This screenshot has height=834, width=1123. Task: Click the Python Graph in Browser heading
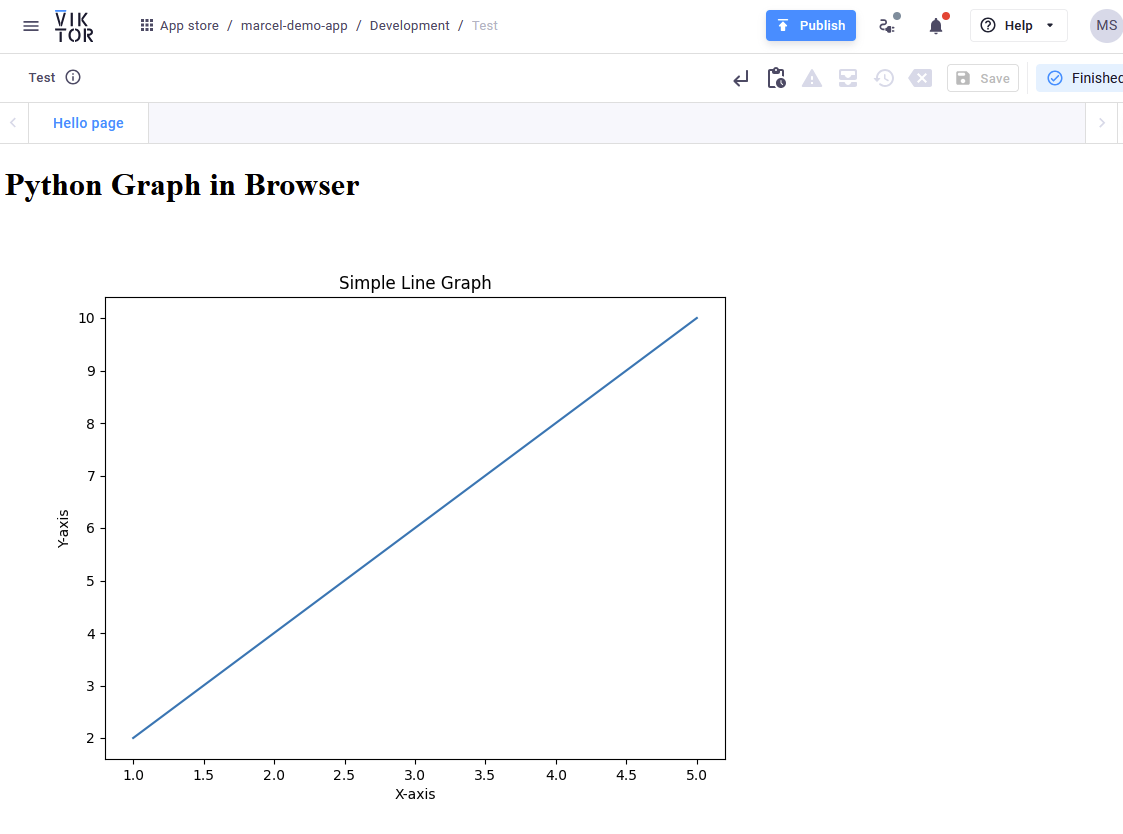point(182,185)
